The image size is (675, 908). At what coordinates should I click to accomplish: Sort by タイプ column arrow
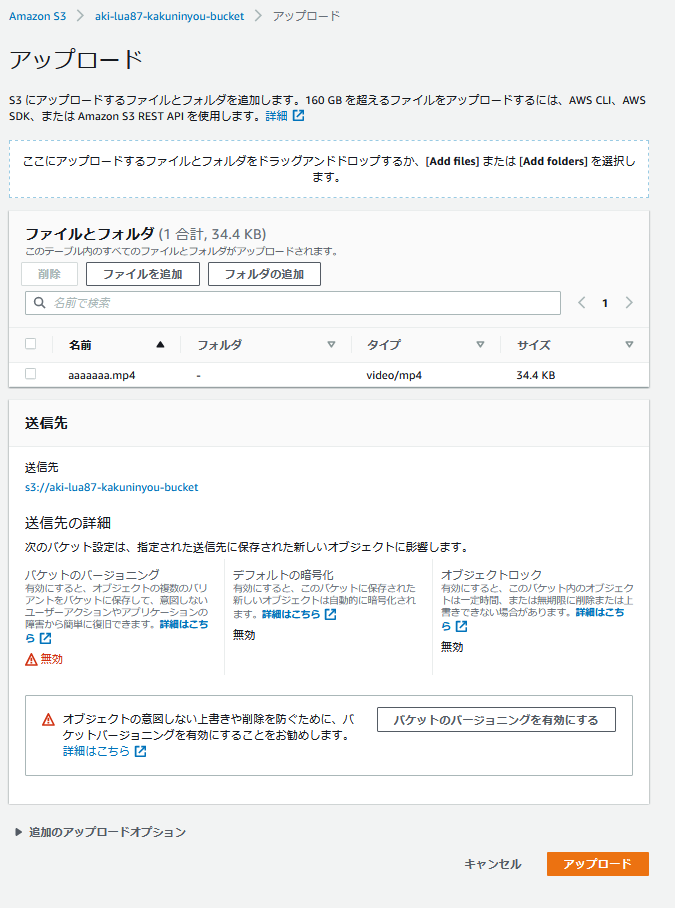click(480, 345)
